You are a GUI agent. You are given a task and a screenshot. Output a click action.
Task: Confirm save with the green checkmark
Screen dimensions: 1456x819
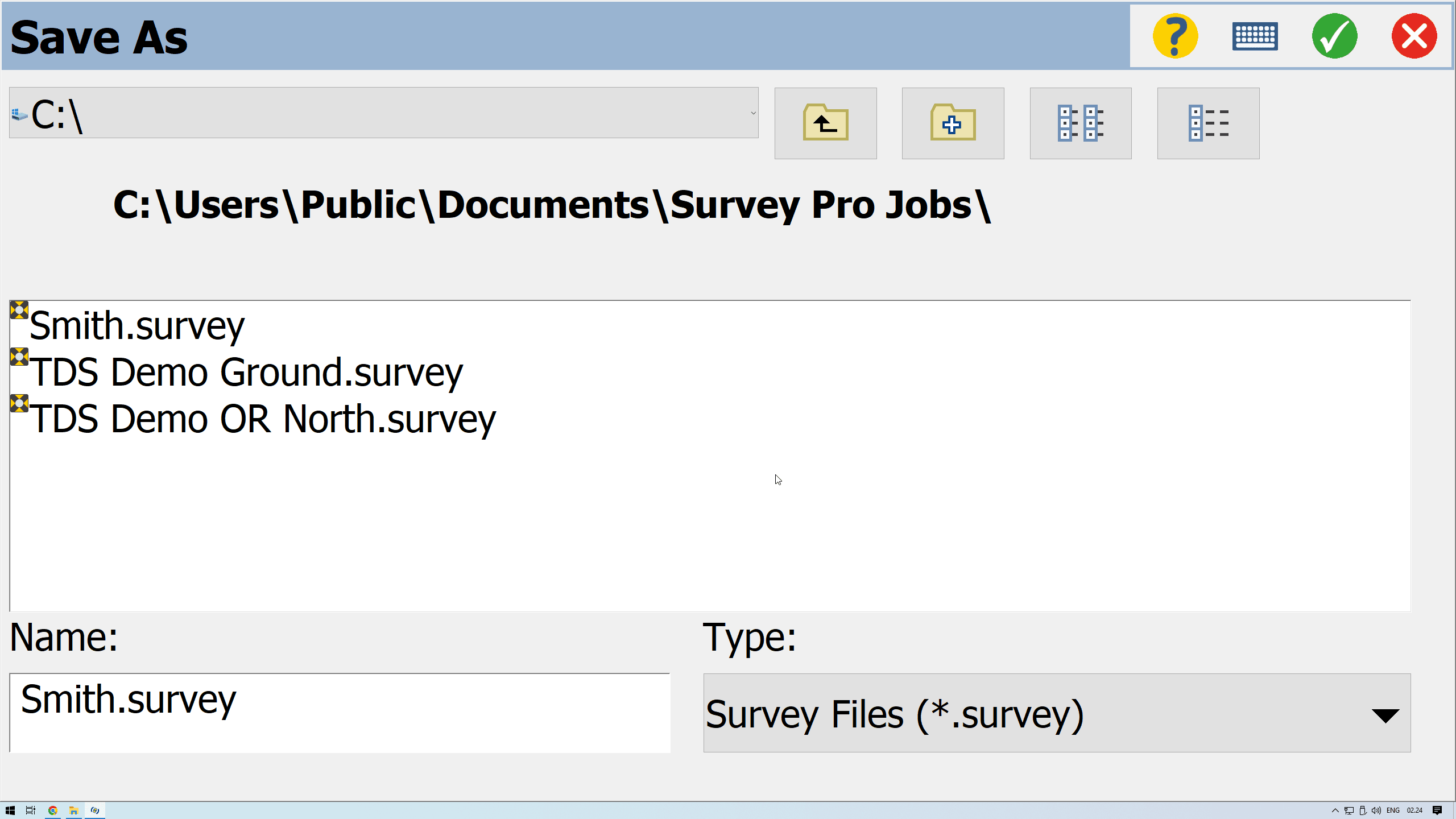point(1334,36)
